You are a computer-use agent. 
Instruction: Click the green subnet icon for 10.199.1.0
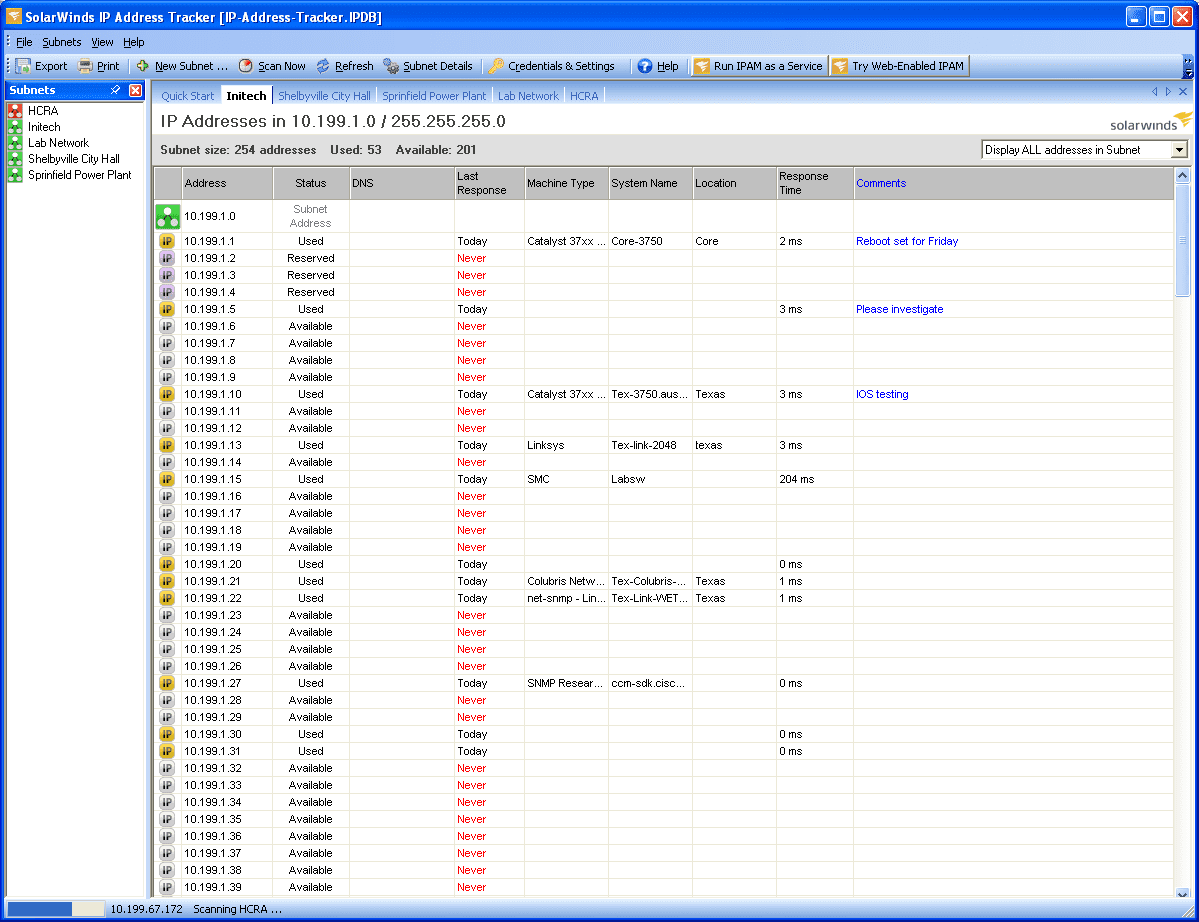167,216
